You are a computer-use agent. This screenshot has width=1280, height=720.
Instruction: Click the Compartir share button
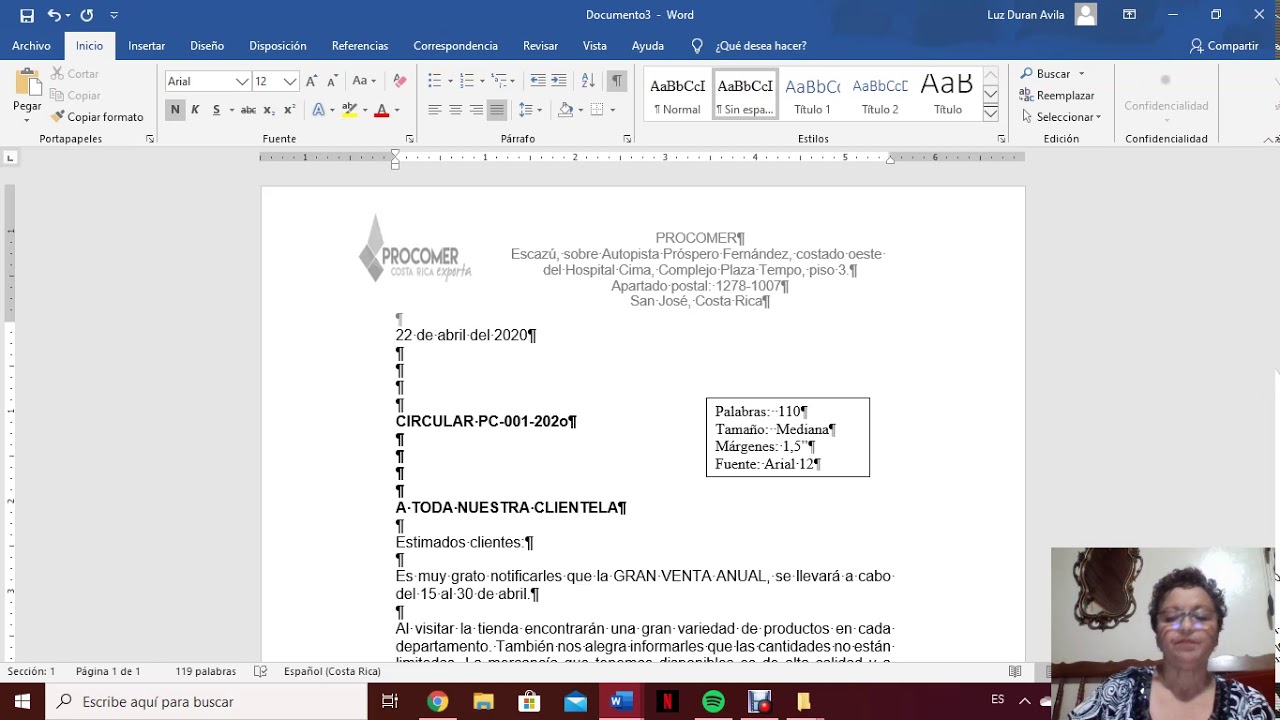click(x=1224, y=46)
